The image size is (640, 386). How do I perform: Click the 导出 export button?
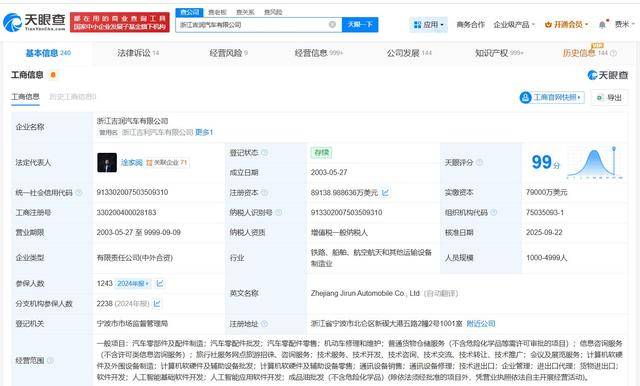(609, 98)
